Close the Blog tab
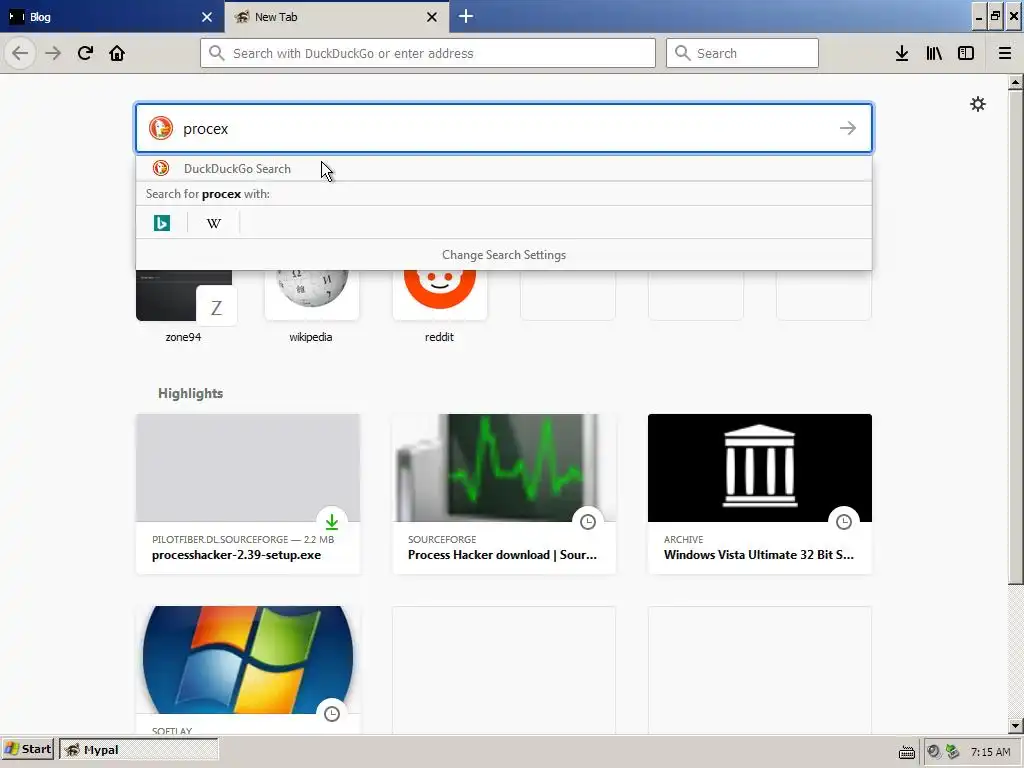Image resolution: width=1024 pixels, height=768 pixels. pyautogui.click(x=207, y=17)
